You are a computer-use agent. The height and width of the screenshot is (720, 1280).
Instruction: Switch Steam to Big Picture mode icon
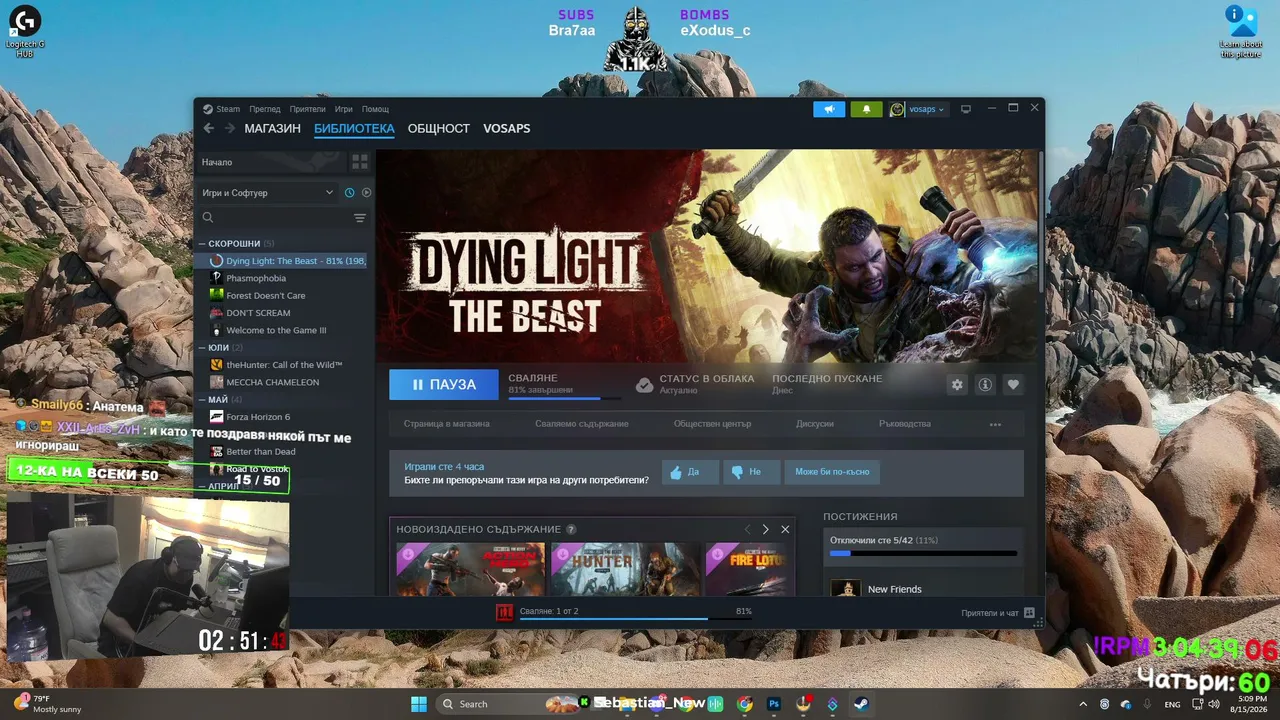[x=965, y=109]
